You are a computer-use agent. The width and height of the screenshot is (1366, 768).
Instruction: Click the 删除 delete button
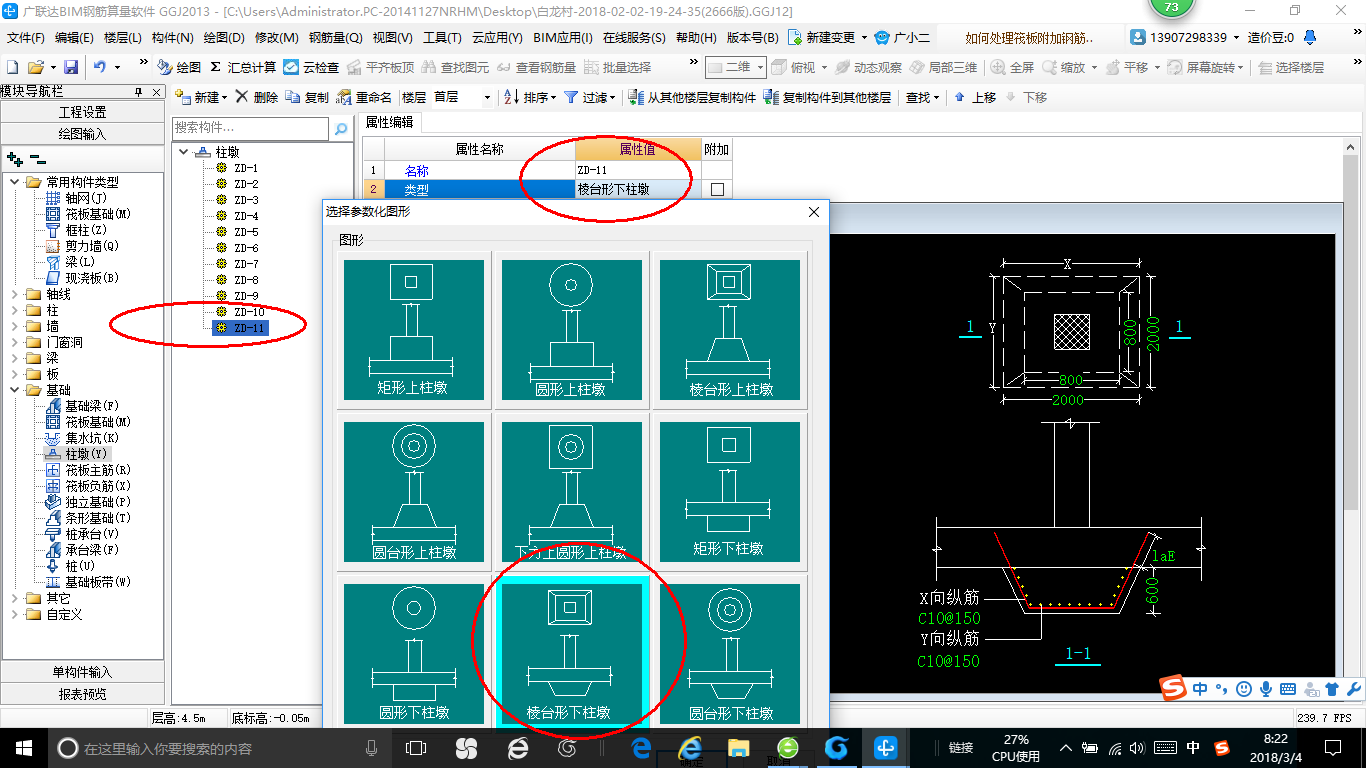click(257, 97)
